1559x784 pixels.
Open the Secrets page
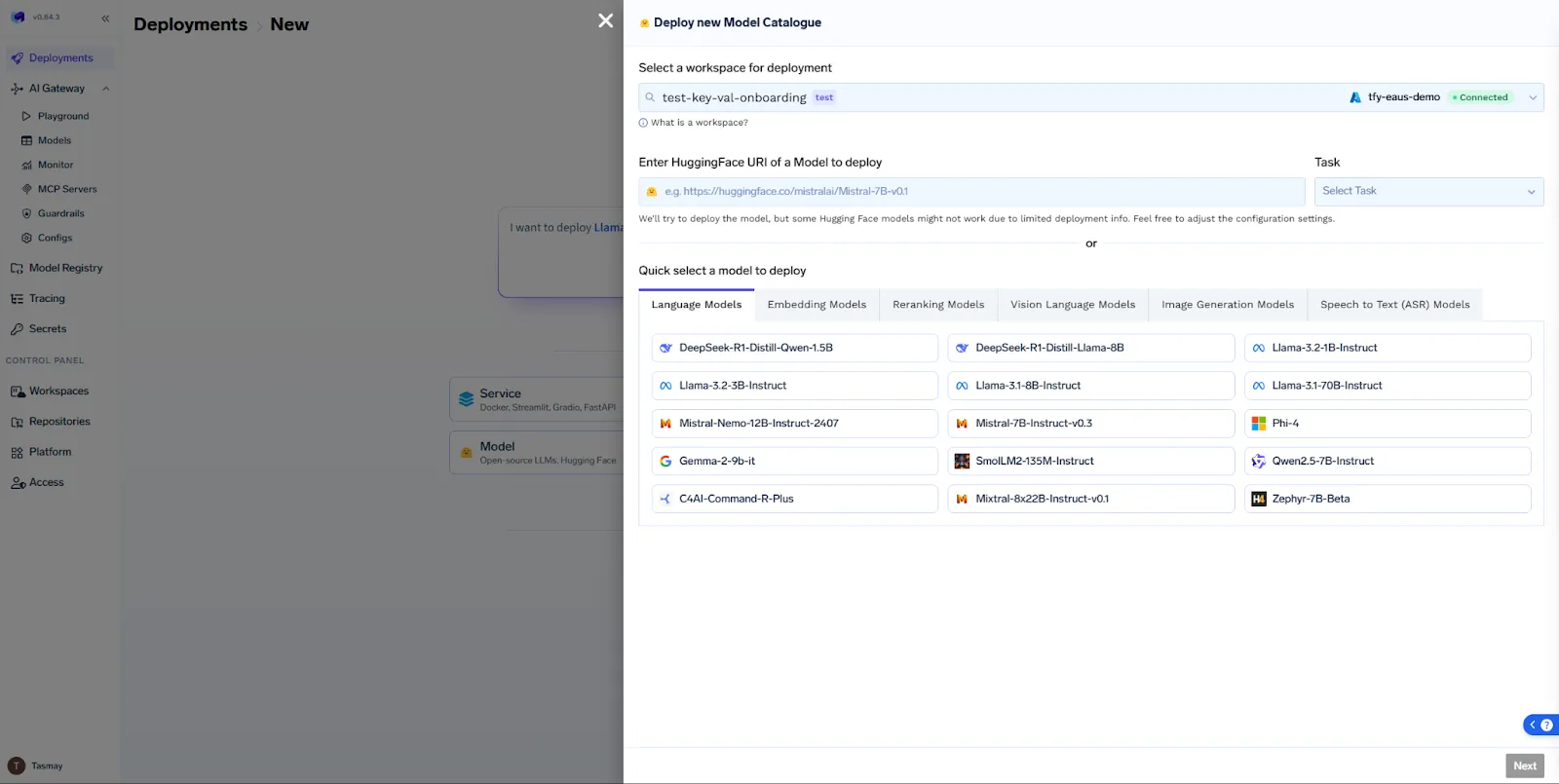pos(47,329)
